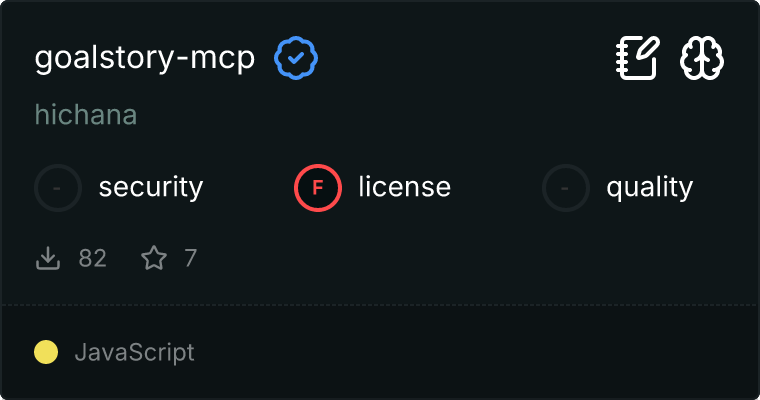Click the yellow JavaScript language dot

click(46, 352)
